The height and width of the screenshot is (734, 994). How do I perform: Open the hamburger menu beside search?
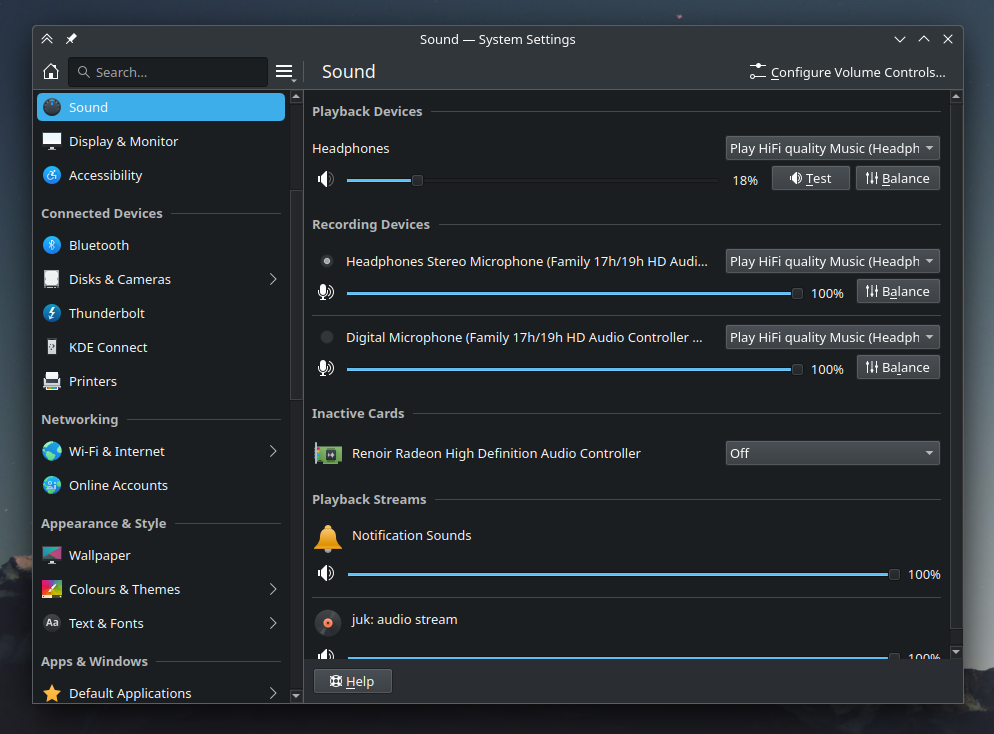(x=284, y=72)
